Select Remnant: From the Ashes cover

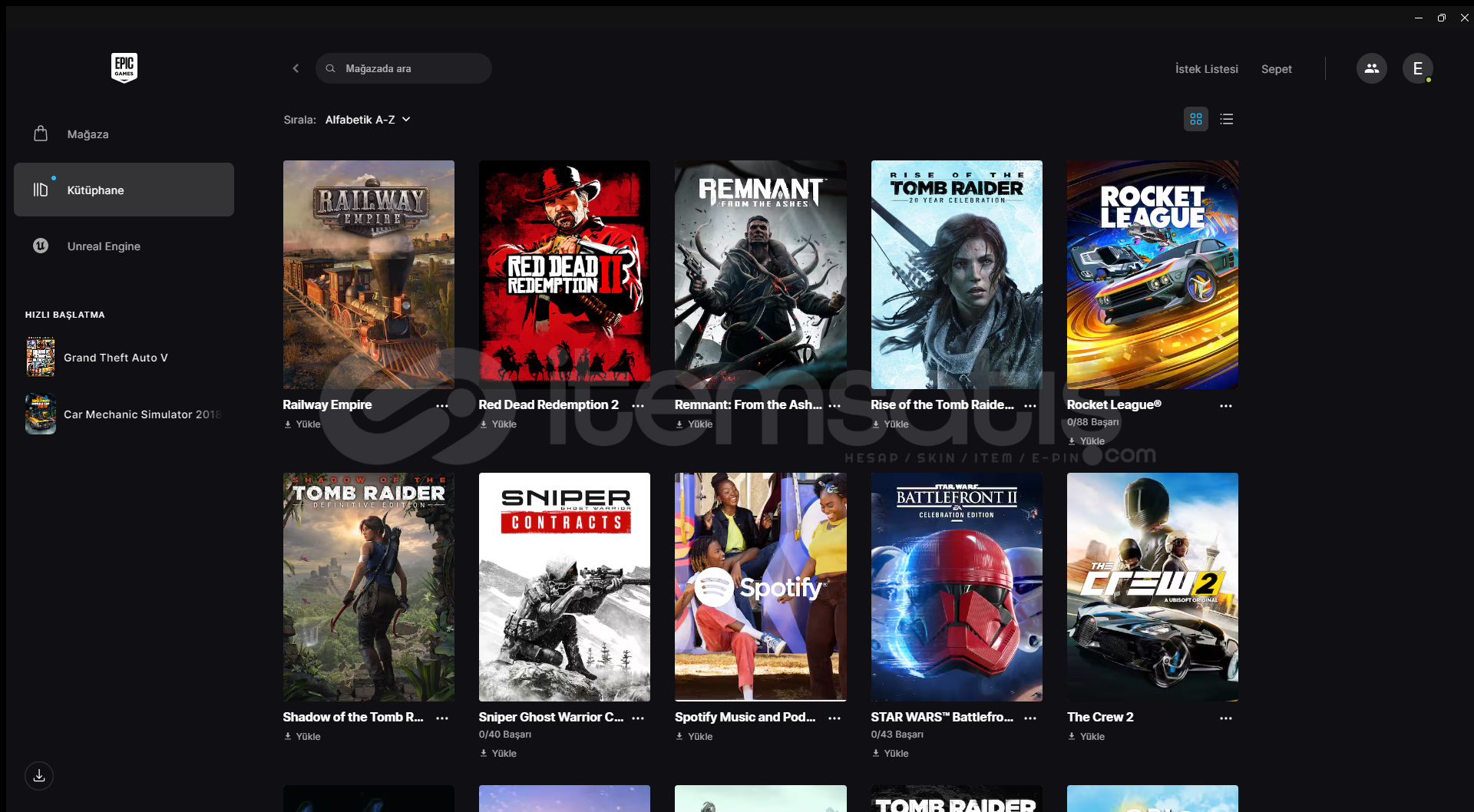point(760,274)
